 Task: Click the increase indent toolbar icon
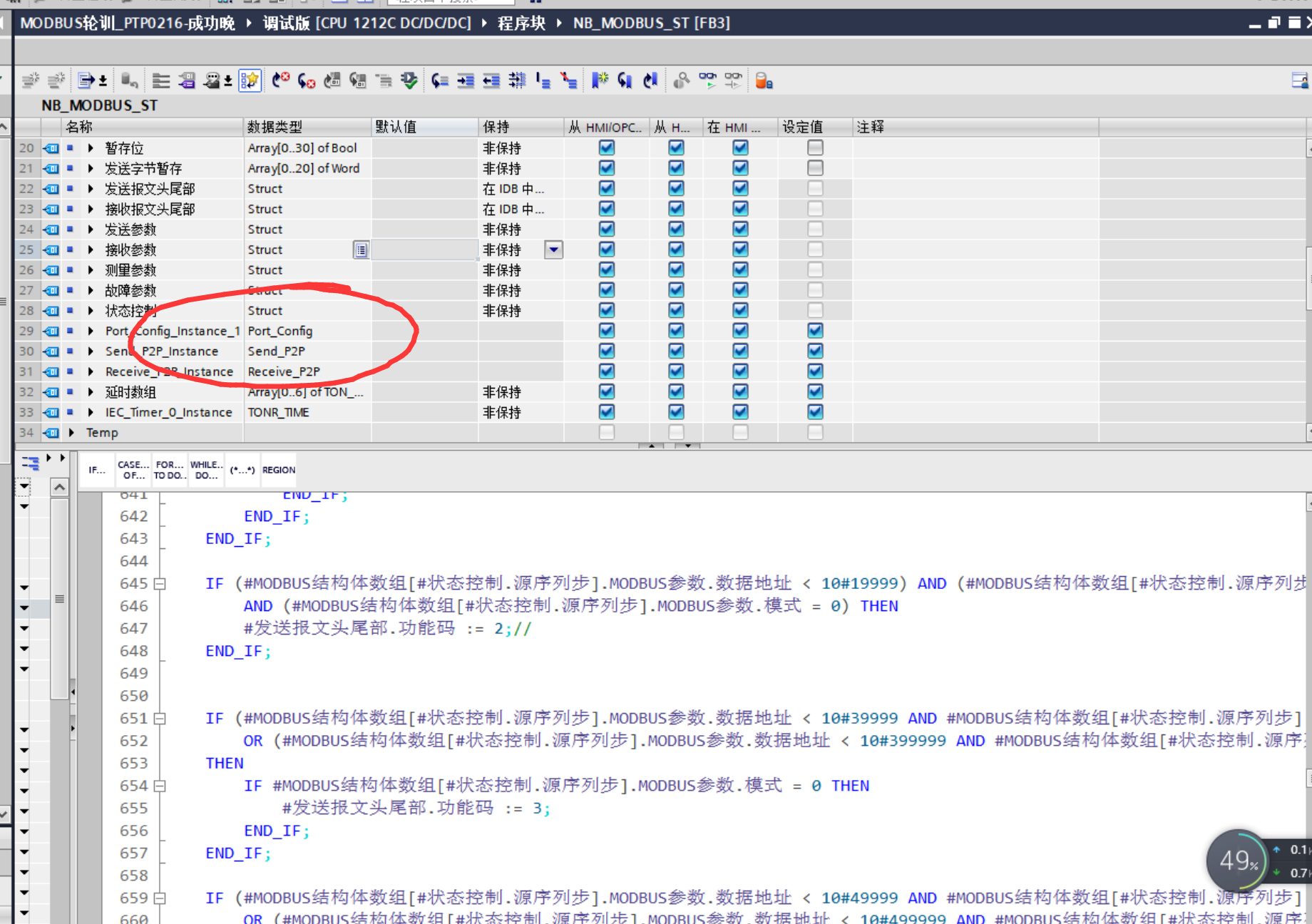coord(466,81)
